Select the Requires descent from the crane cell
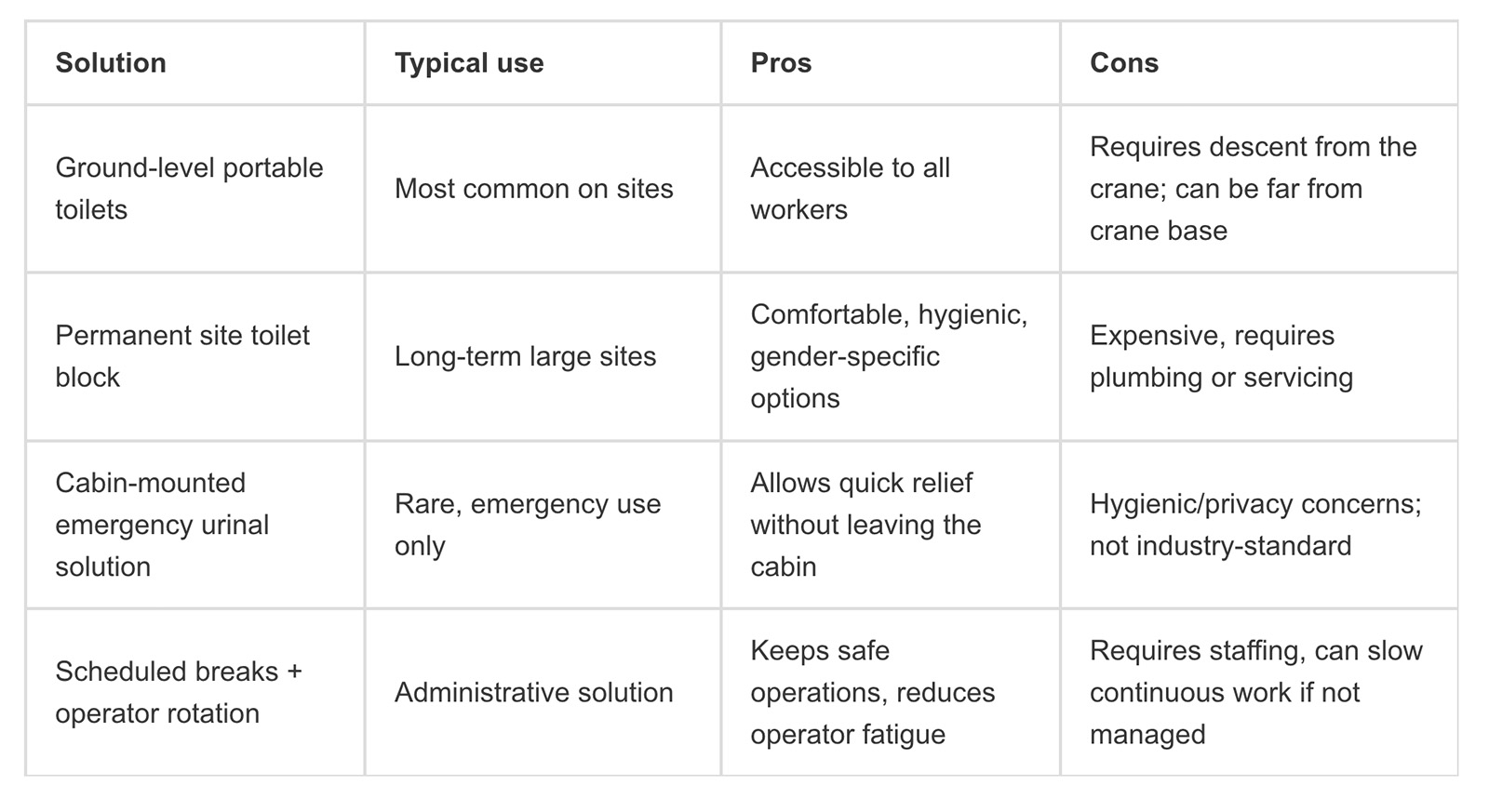The height and width of the screenshot is (812, 1489). [x=1253, y=189]
